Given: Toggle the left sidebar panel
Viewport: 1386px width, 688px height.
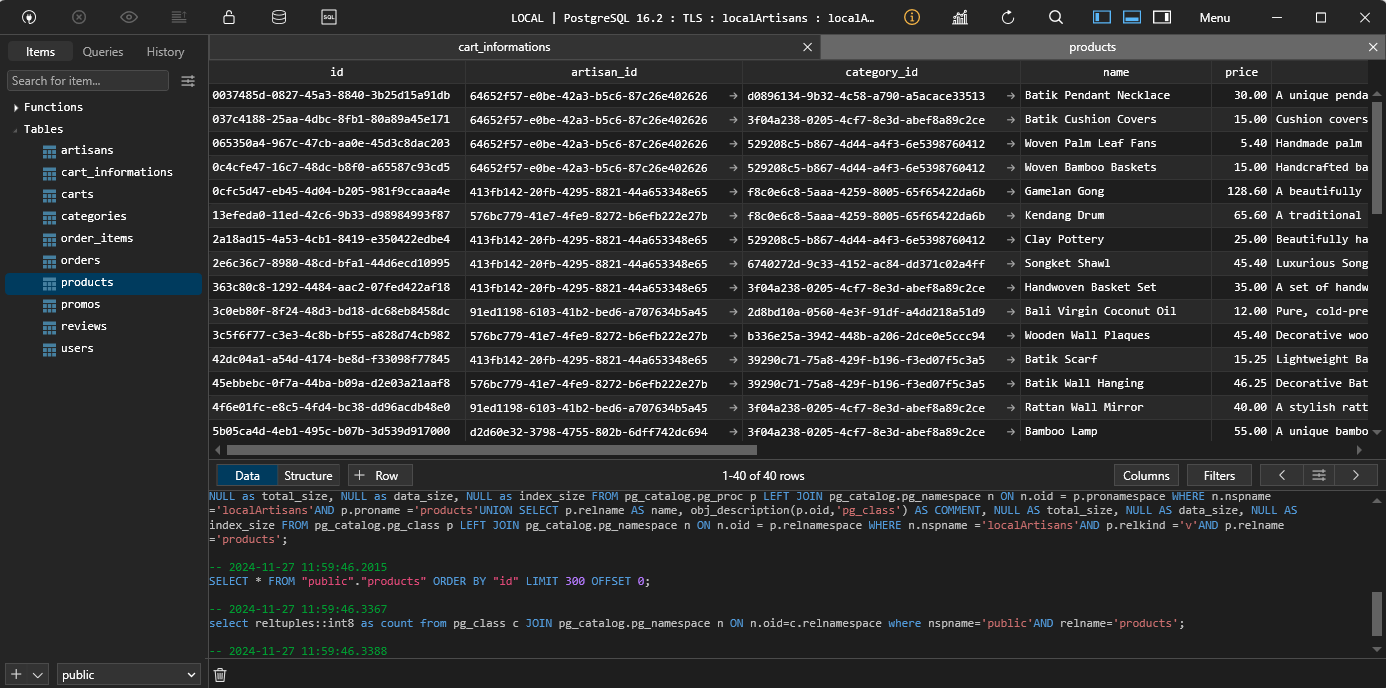Looking at the screenshot, I should 1102,17.
